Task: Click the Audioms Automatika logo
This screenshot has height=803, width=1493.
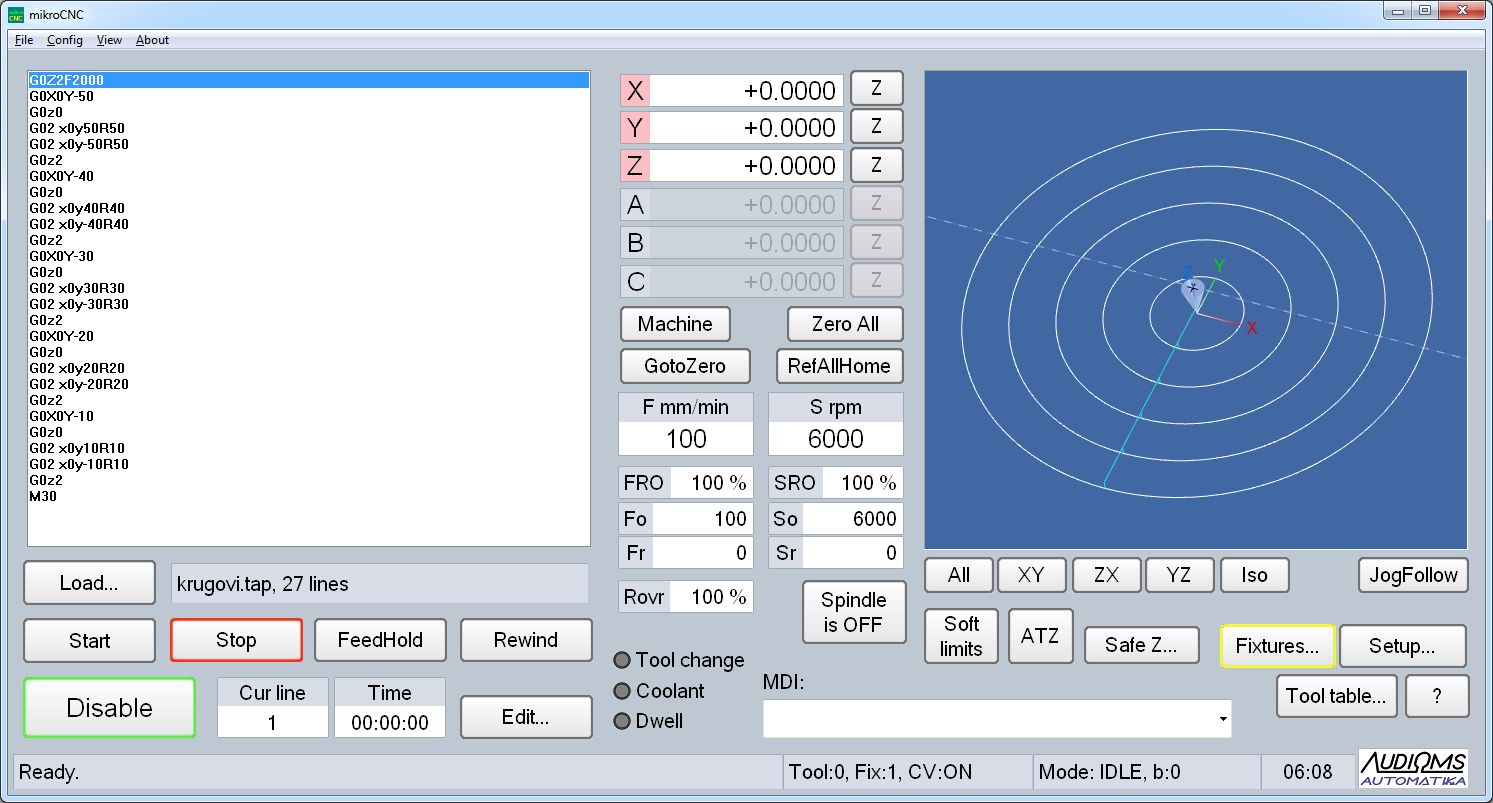Action: [1413, 769]
